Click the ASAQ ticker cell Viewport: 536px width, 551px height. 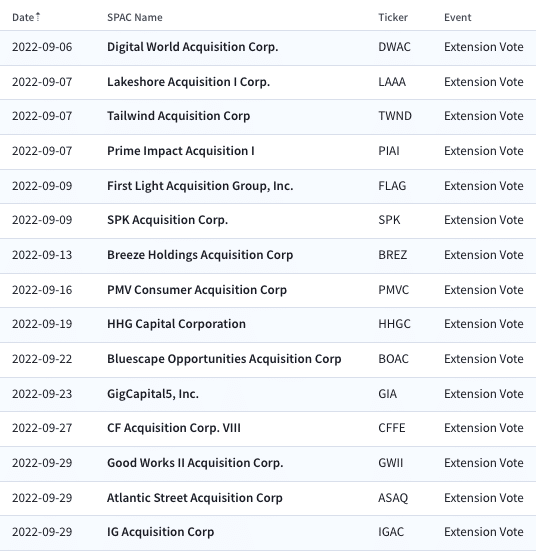[393, 498]
